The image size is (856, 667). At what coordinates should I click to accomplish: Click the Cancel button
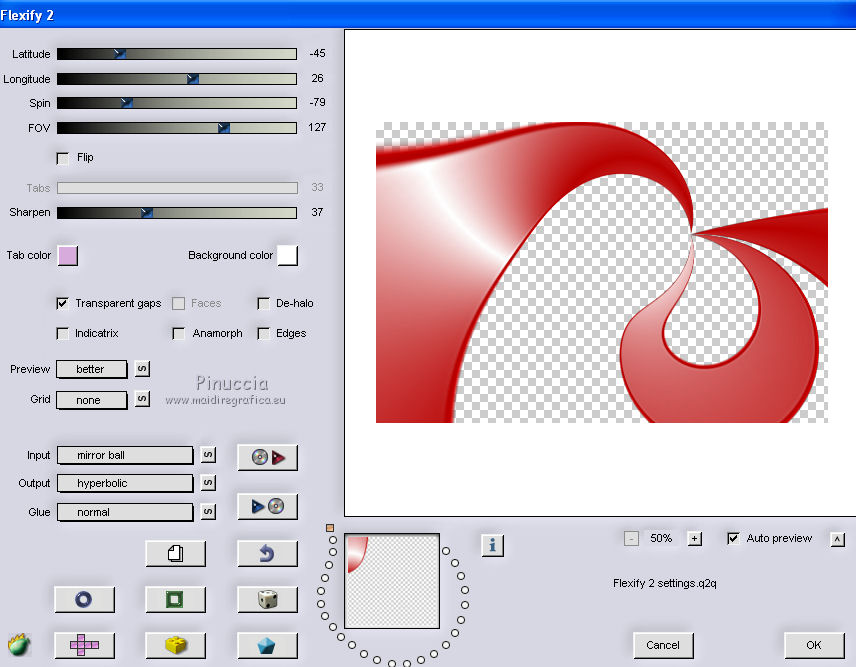(x=663, y=645)
